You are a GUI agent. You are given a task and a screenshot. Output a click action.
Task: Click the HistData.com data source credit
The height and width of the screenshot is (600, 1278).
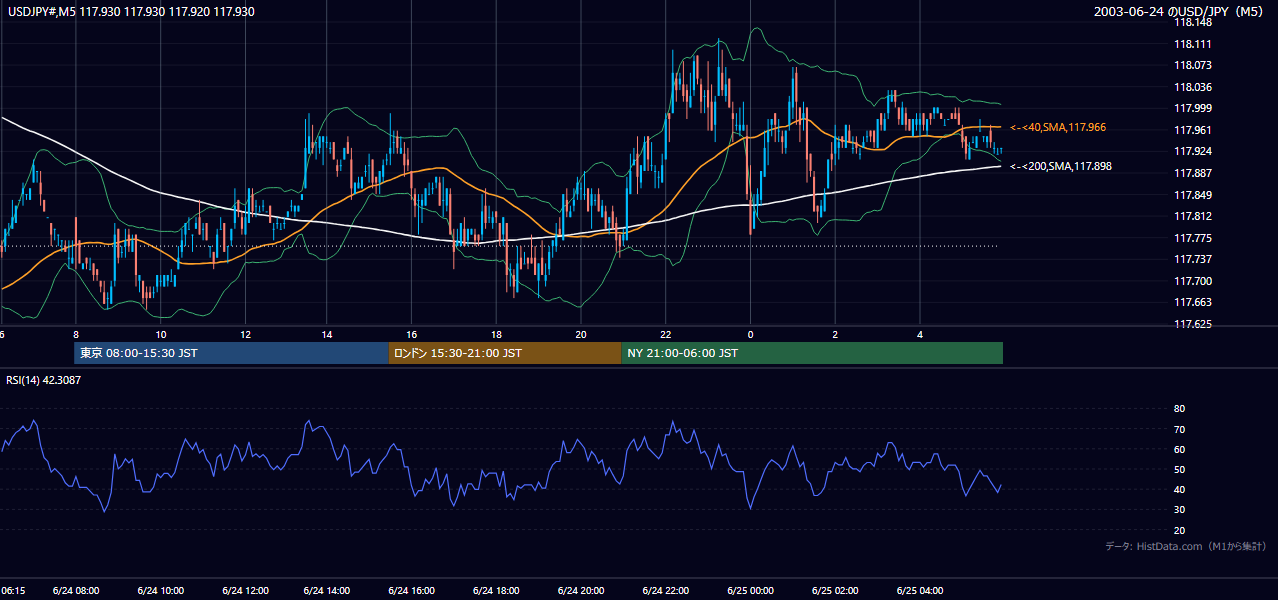coord(1186,546)
